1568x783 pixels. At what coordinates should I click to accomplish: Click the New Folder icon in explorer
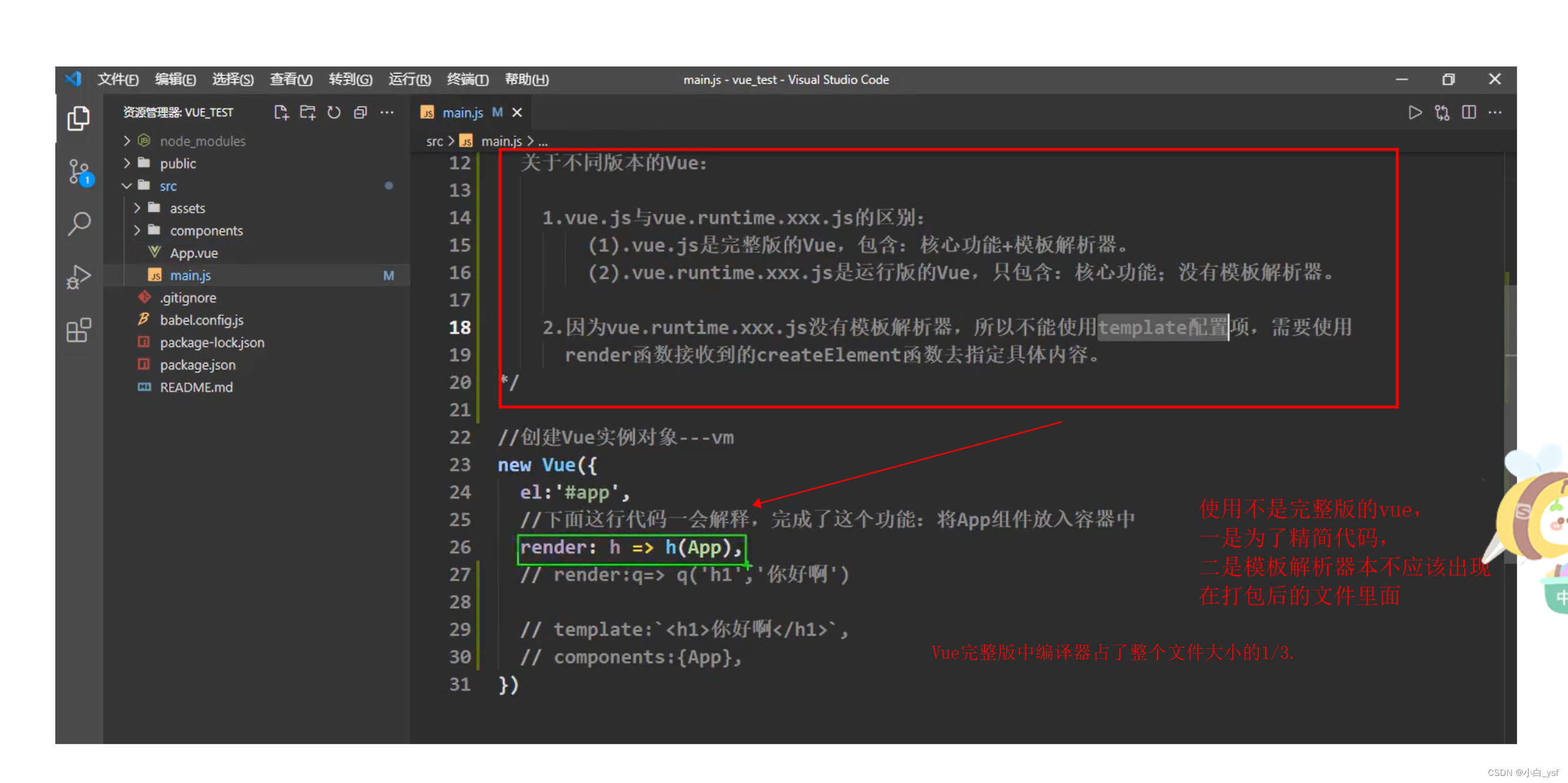coord(308,112)
